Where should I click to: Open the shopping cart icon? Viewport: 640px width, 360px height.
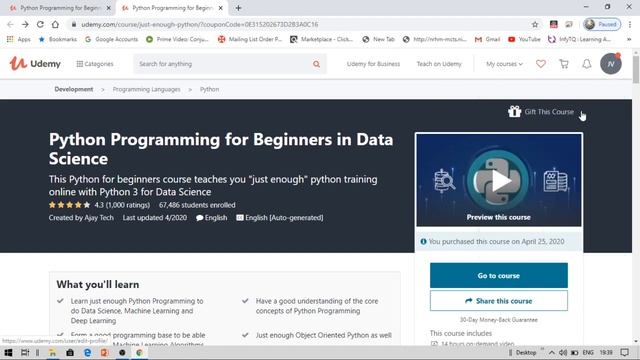click(564, 64)
